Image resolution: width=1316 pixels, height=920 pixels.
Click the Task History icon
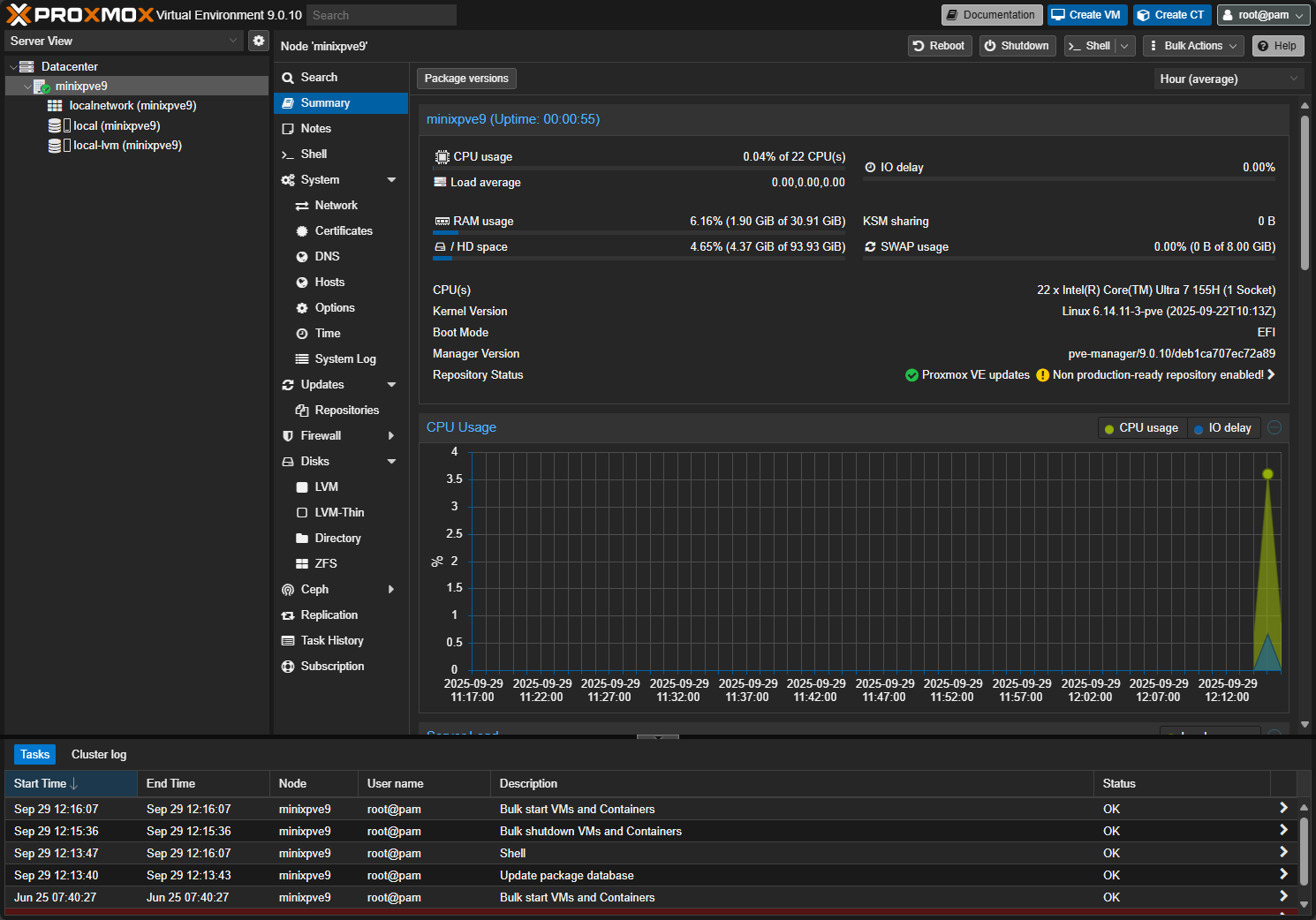[289, 640]
